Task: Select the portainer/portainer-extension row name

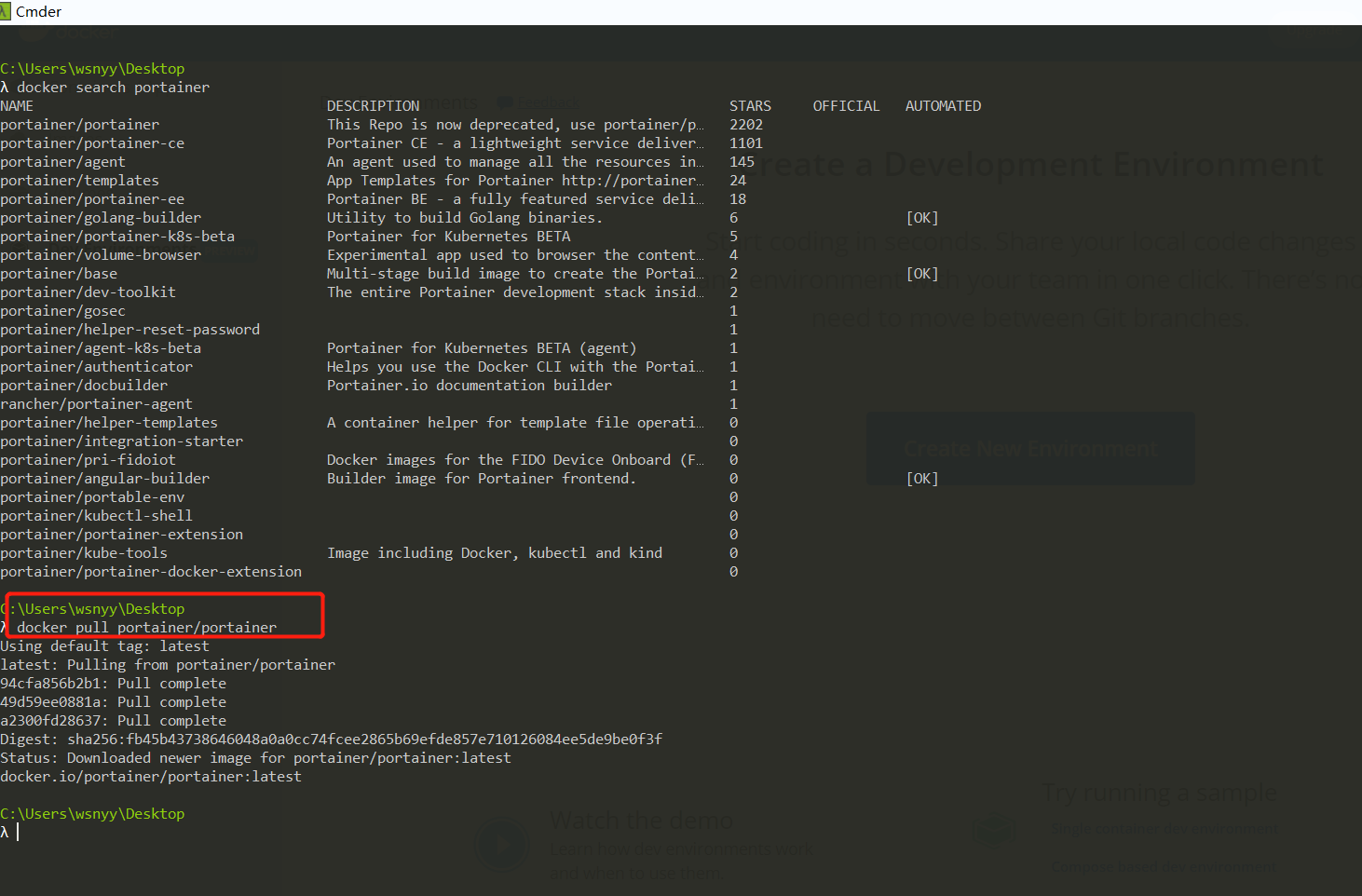Action: (121, 535)
